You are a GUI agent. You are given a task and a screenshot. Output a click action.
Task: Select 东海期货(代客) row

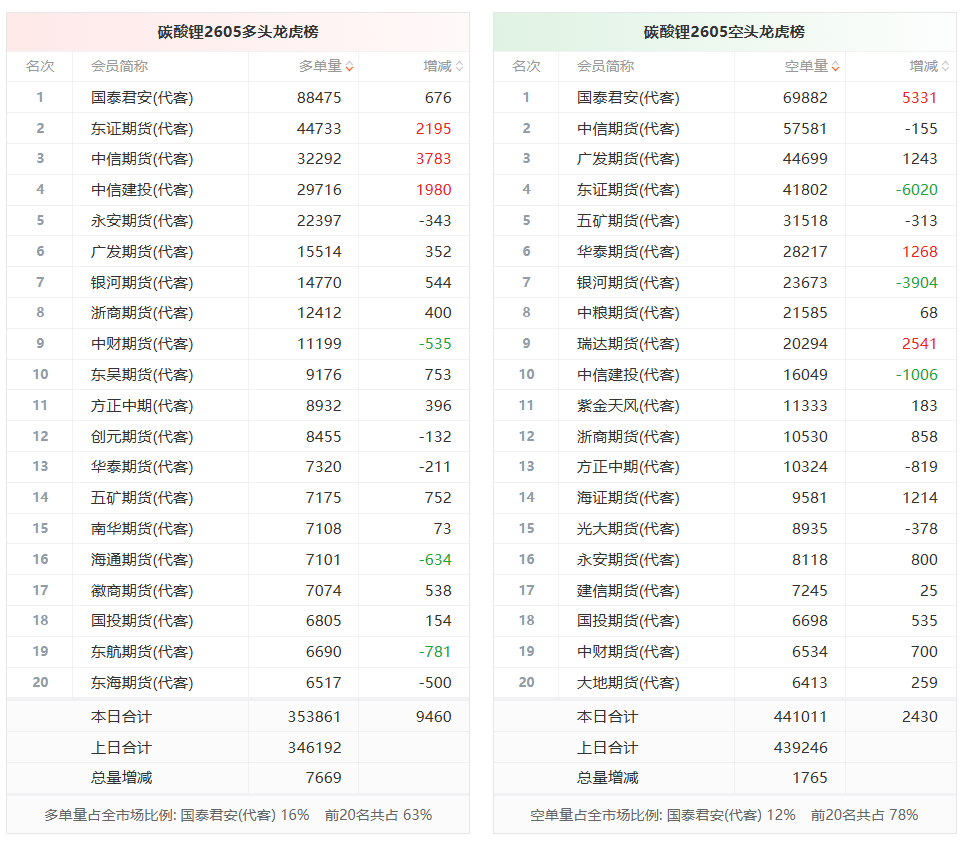point(238,683)
